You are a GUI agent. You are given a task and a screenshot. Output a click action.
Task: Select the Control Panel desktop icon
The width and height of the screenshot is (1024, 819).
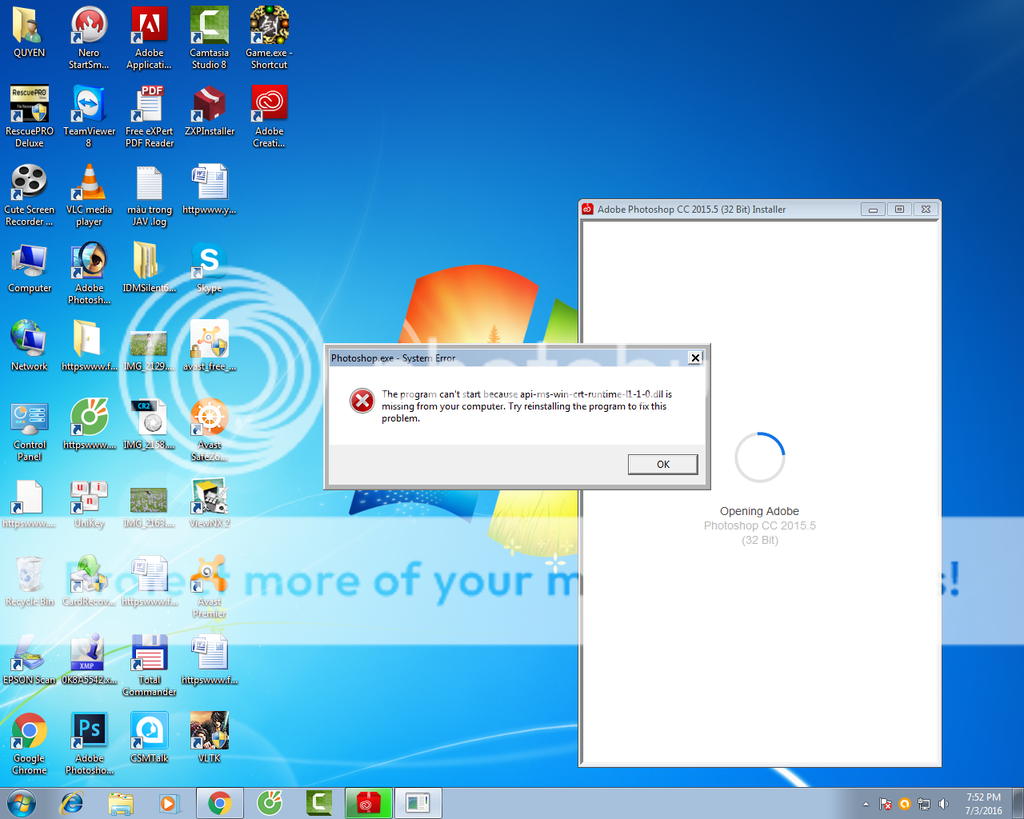(29, 430)
